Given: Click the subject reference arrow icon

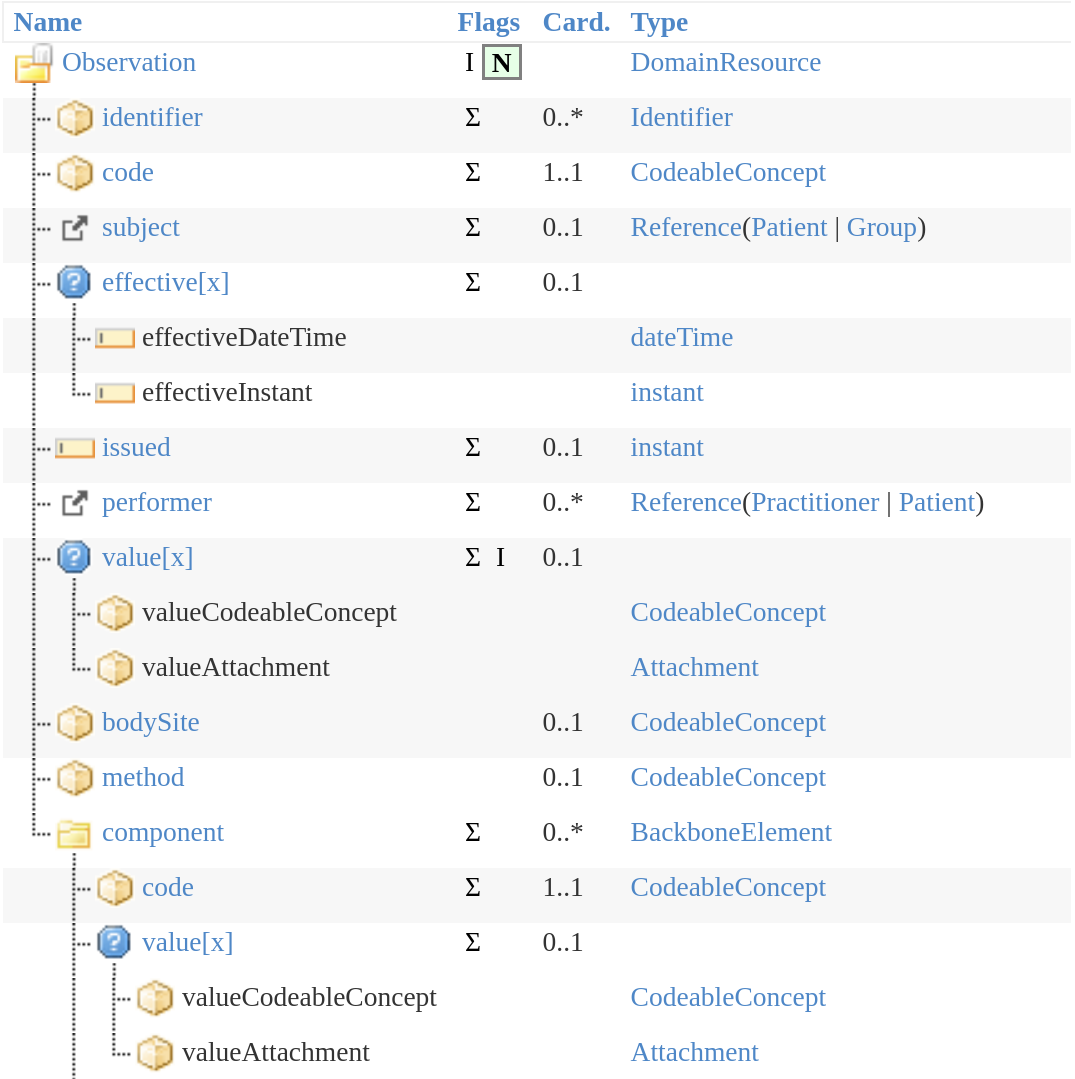Looking at the screenshot, I should 75,229.
